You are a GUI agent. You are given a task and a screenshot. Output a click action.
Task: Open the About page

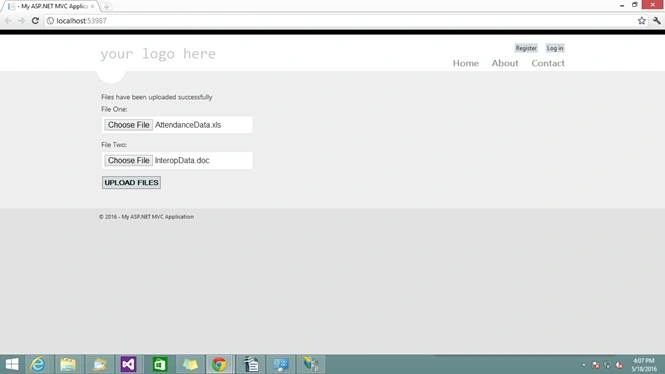click(x=505, y=63)
